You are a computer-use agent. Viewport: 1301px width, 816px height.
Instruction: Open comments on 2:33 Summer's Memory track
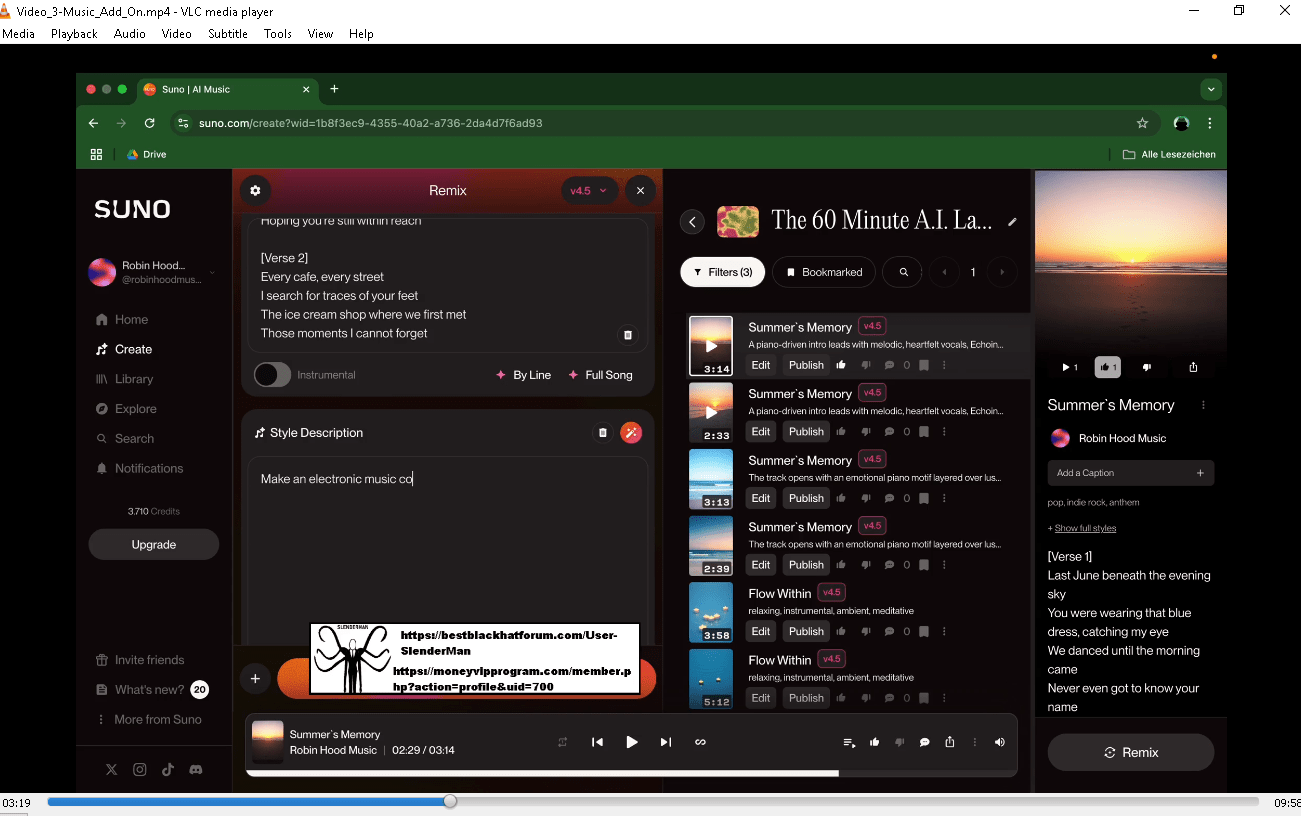889,432
